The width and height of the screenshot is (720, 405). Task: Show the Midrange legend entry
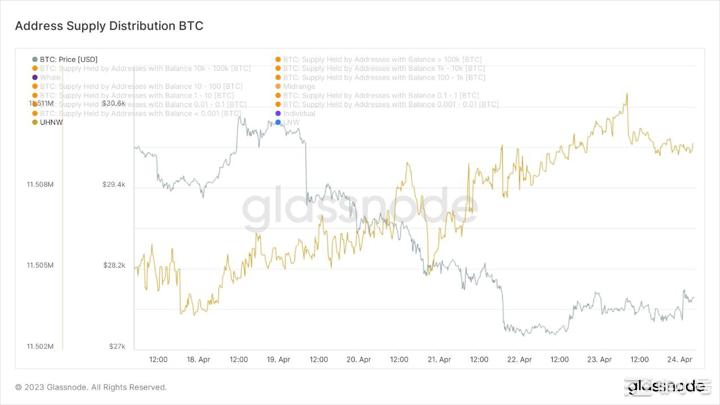(x=300, y=86)
